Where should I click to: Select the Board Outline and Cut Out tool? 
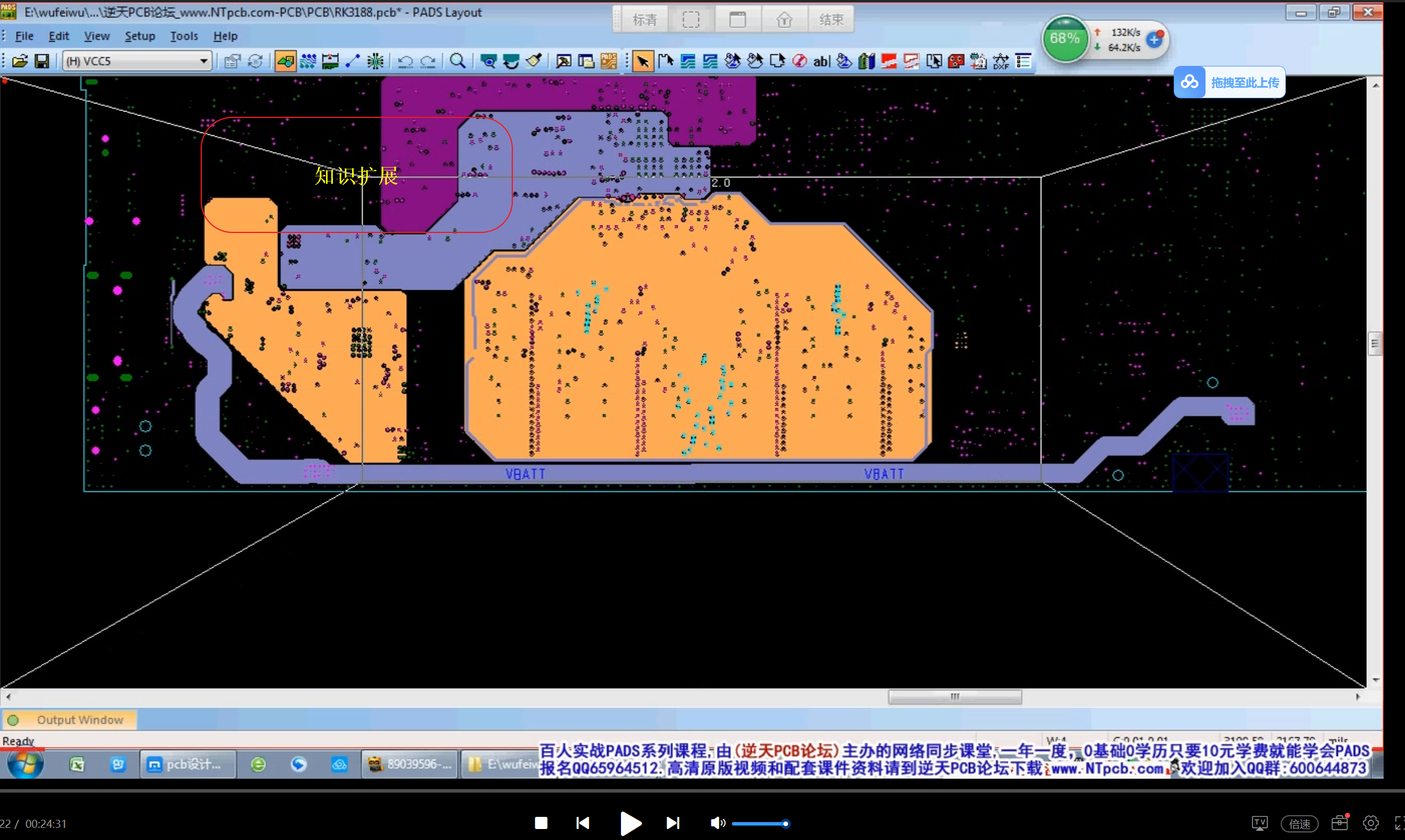pyautogui.click(x=778, y=61)
